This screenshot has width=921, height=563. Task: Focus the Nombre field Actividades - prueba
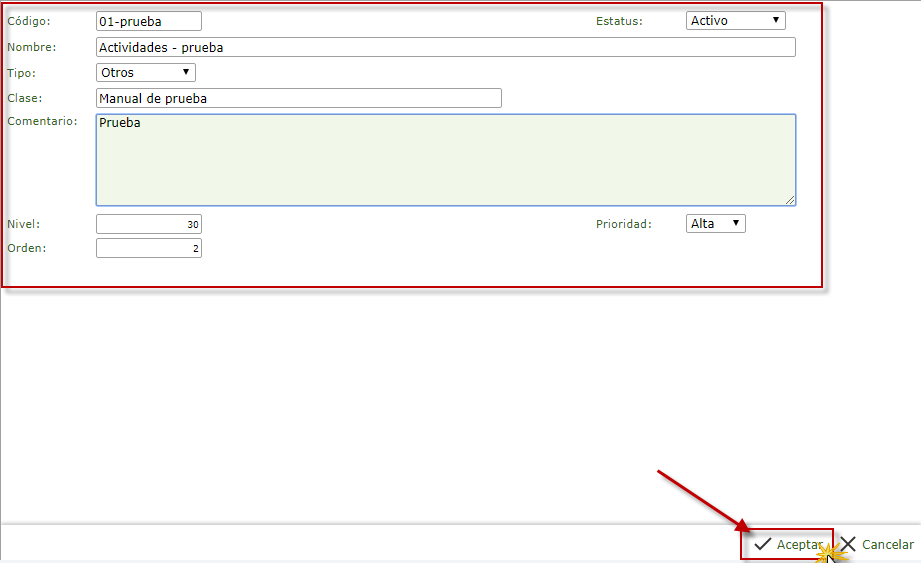tap(446, 47)
